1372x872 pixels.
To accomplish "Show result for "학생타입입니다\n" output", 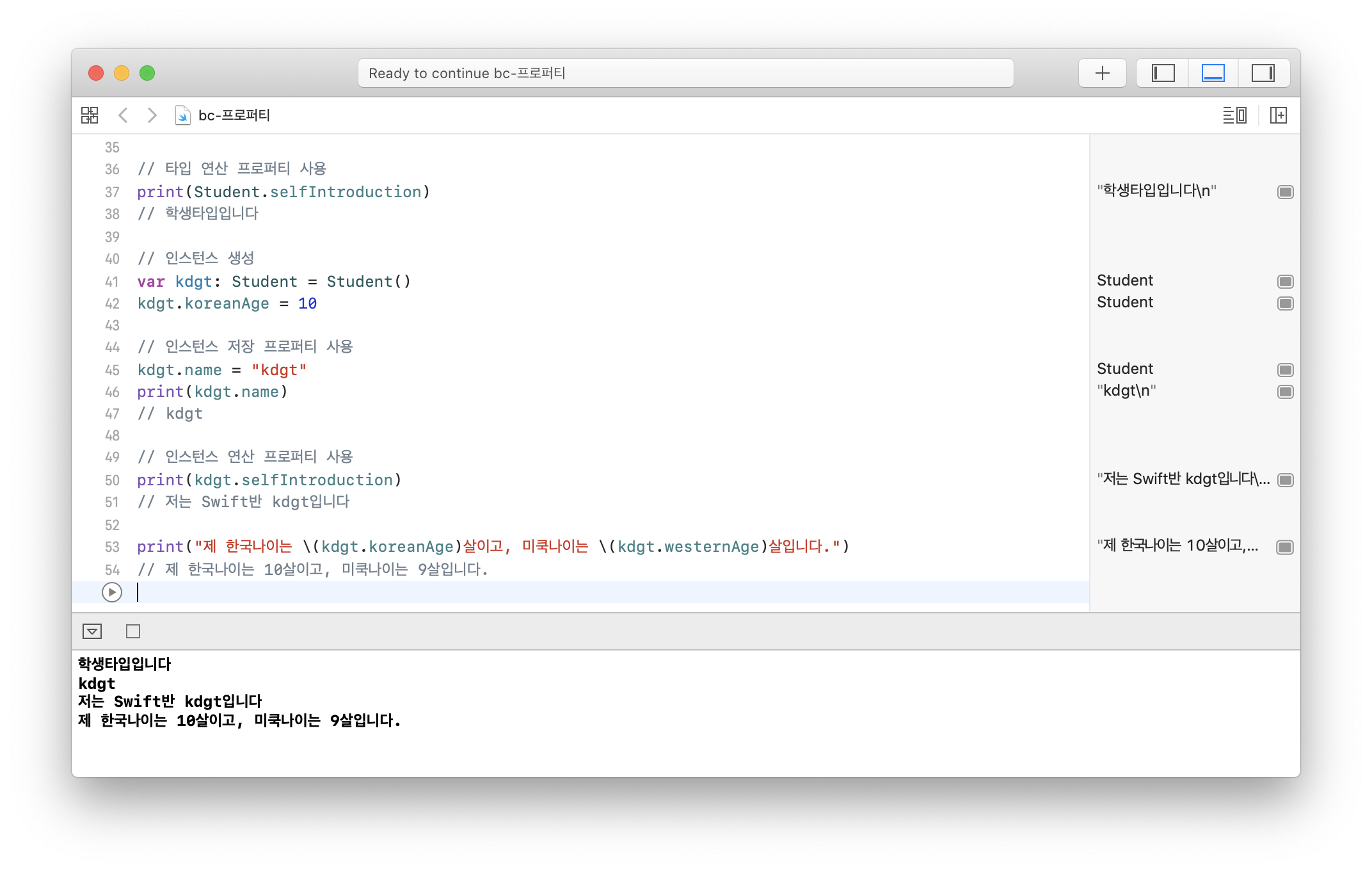I will [1285, 192].
